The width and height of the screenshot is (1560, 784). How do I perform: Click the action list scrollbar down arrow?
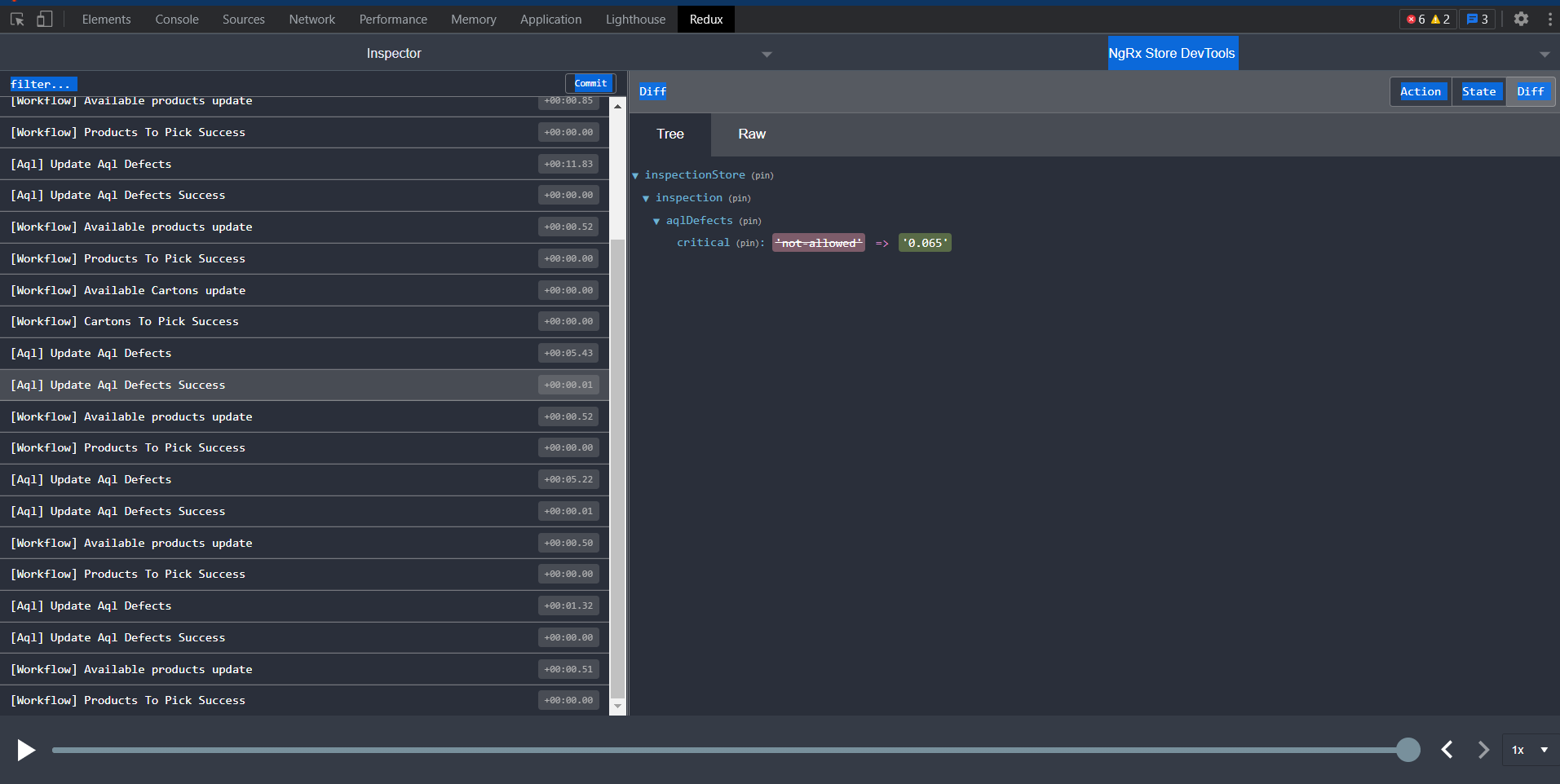(617, 707)
